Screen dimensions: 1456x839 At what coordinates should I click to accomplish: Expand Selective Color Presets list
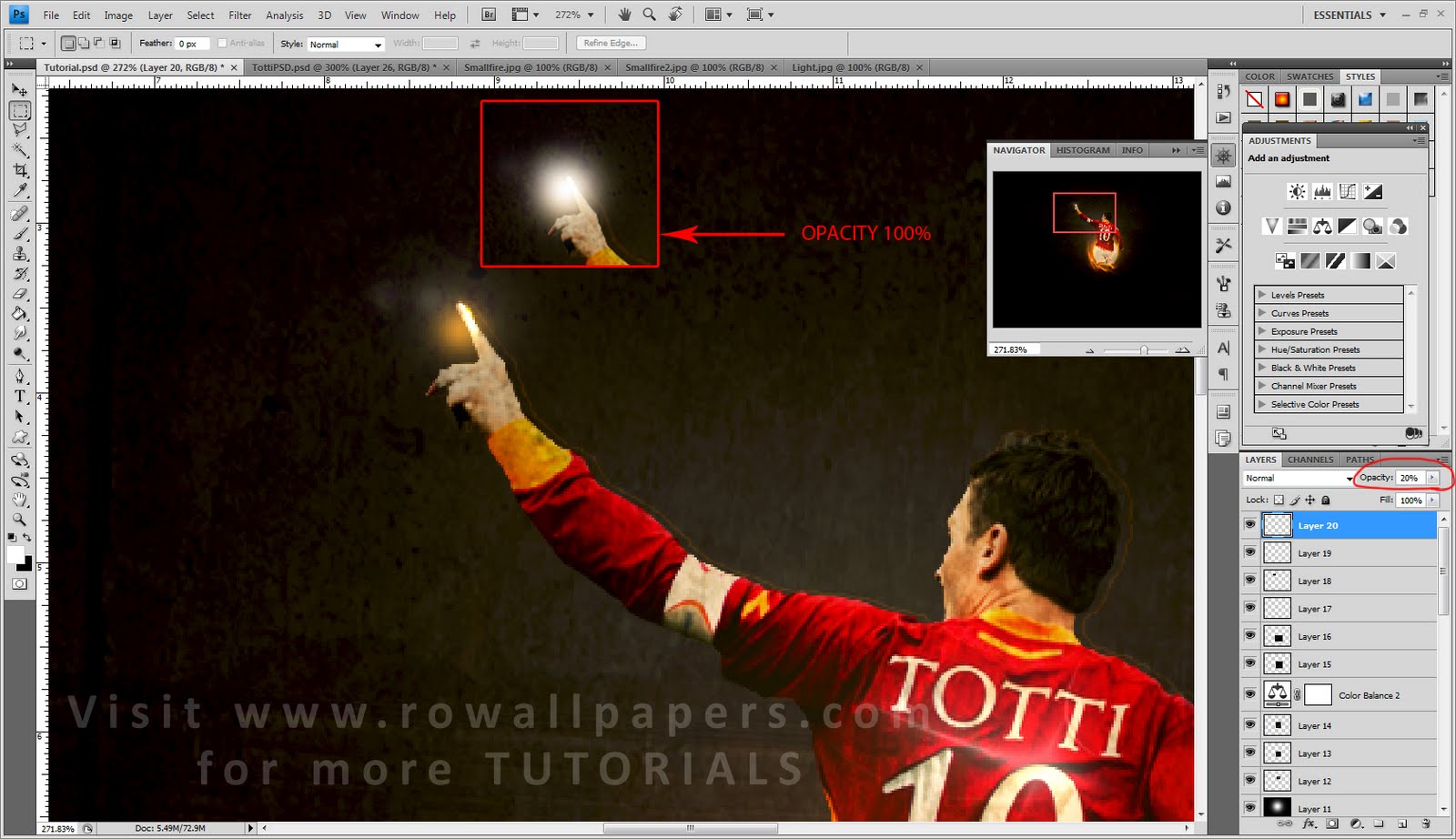tap(1262, 404)
